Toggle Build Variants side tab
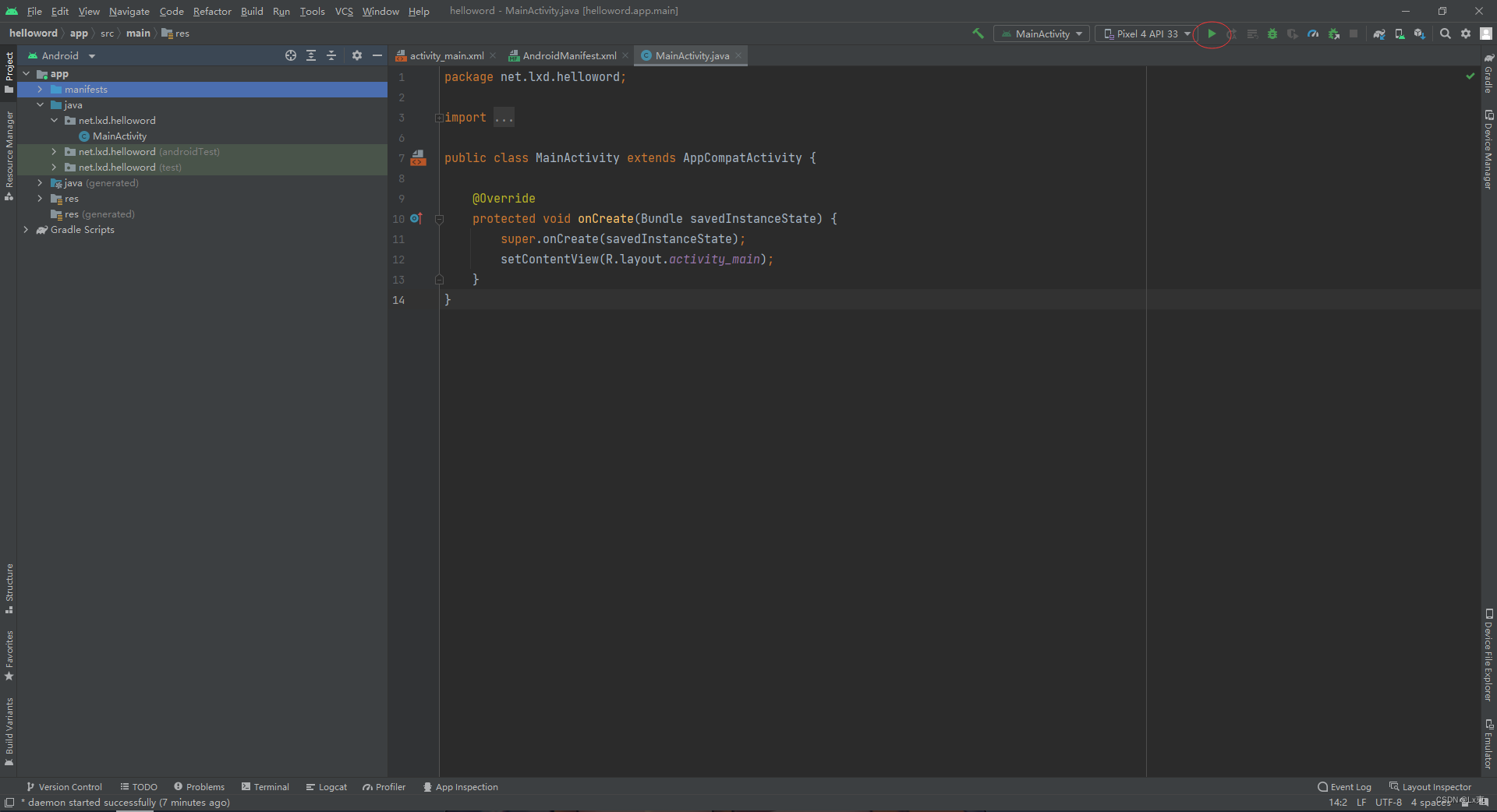1497x812 pixels. coord(9,732)
